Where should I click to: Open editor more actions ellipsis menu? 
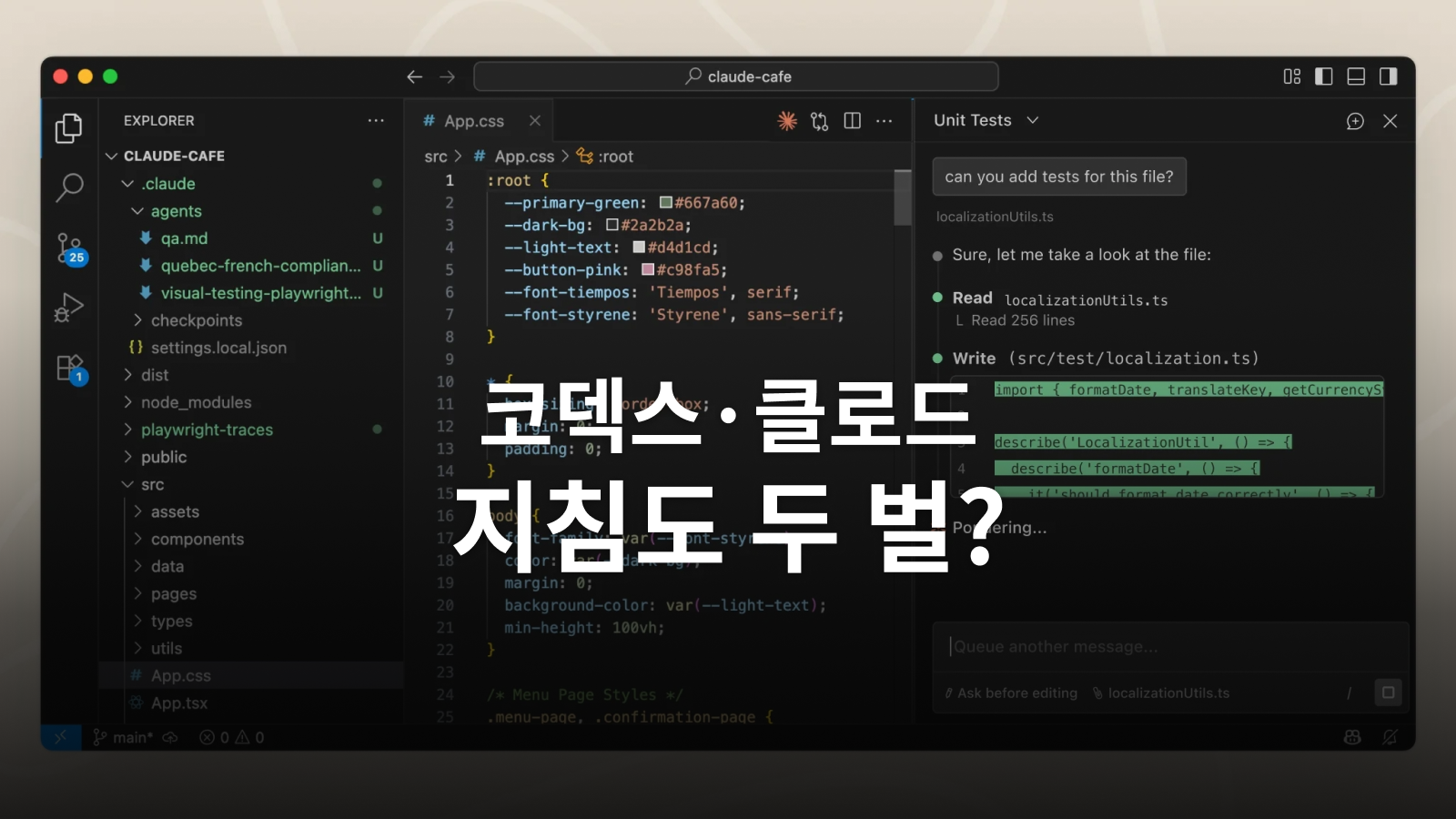(885, 121)
